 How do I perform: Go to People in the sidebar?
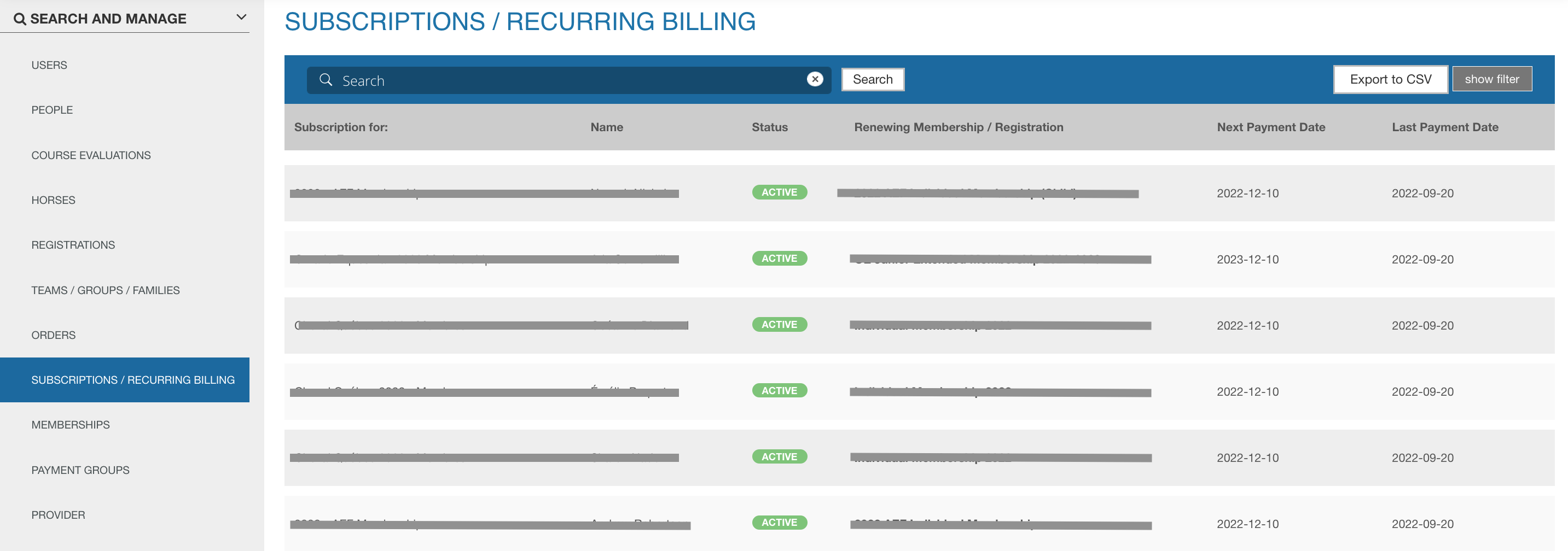52,110
